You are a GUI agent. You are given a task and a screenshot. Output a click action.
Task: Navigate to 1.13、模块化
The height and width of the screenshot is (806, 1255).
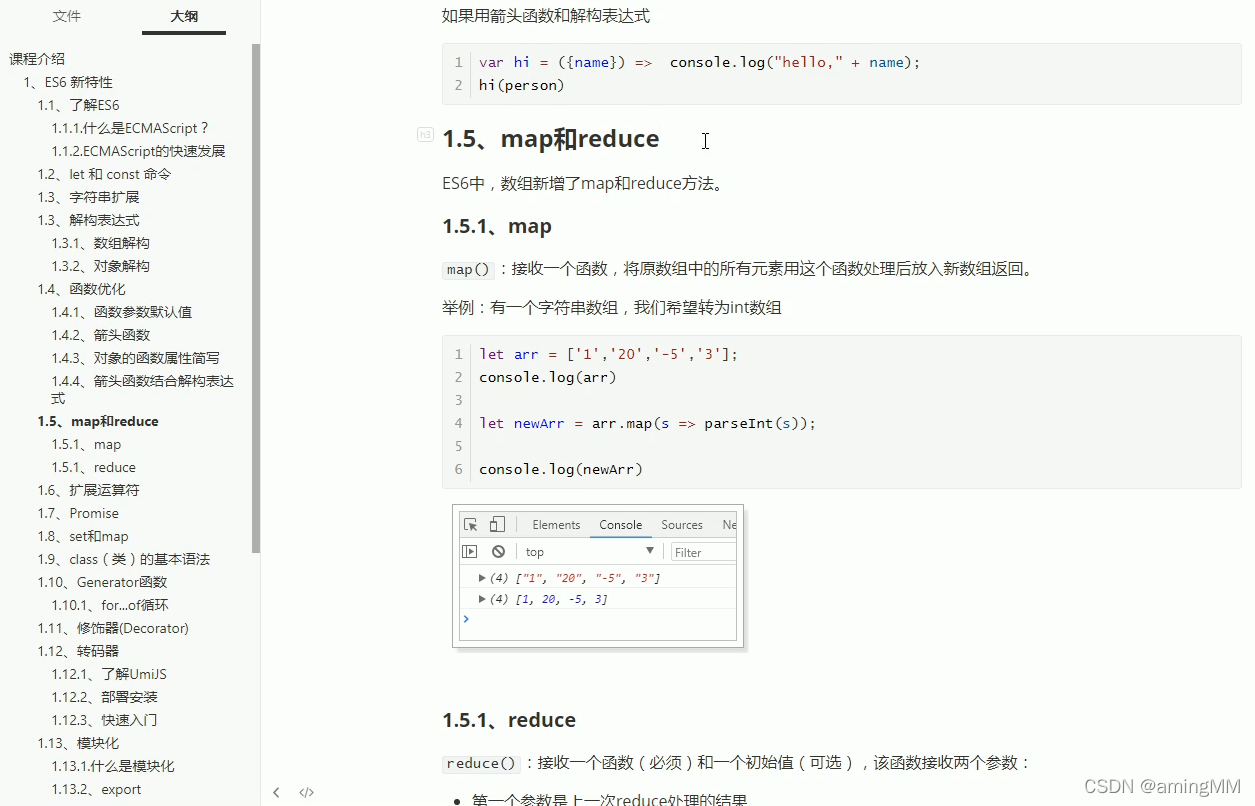coord(78,743)
